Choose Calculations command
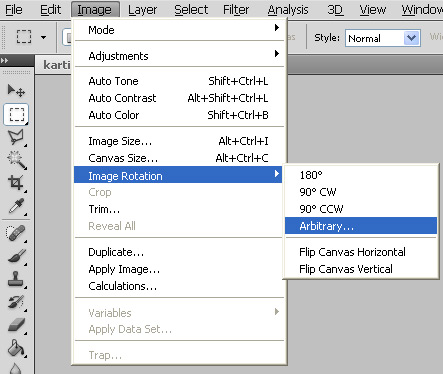Viewport: 443px width, 374px height. click(178, 286)
